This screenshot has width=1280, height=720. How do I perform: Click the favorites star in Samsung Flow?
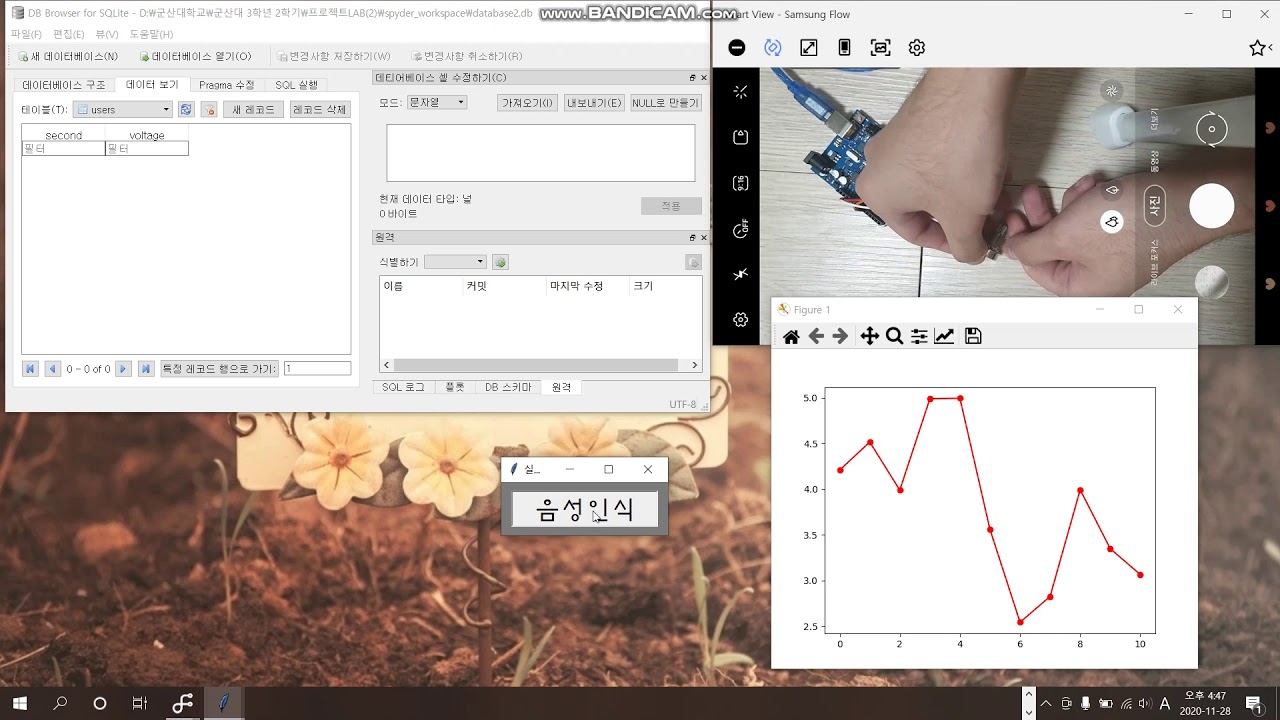coord(1257,48)
